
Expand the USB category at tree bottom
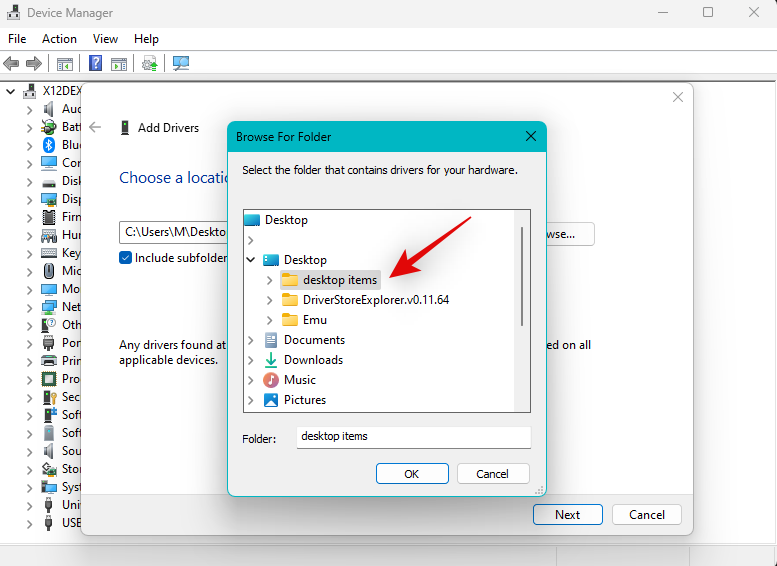(29, 523)
